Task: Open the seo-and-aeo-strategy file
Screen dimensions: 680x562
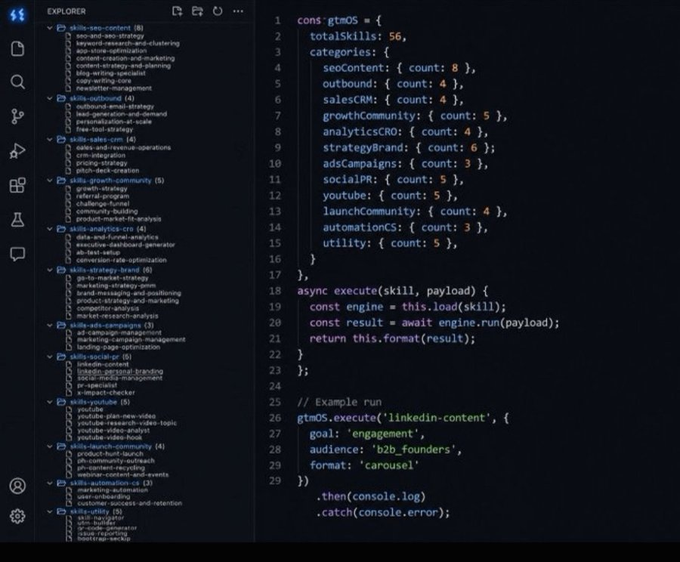Action: point(110,36)
